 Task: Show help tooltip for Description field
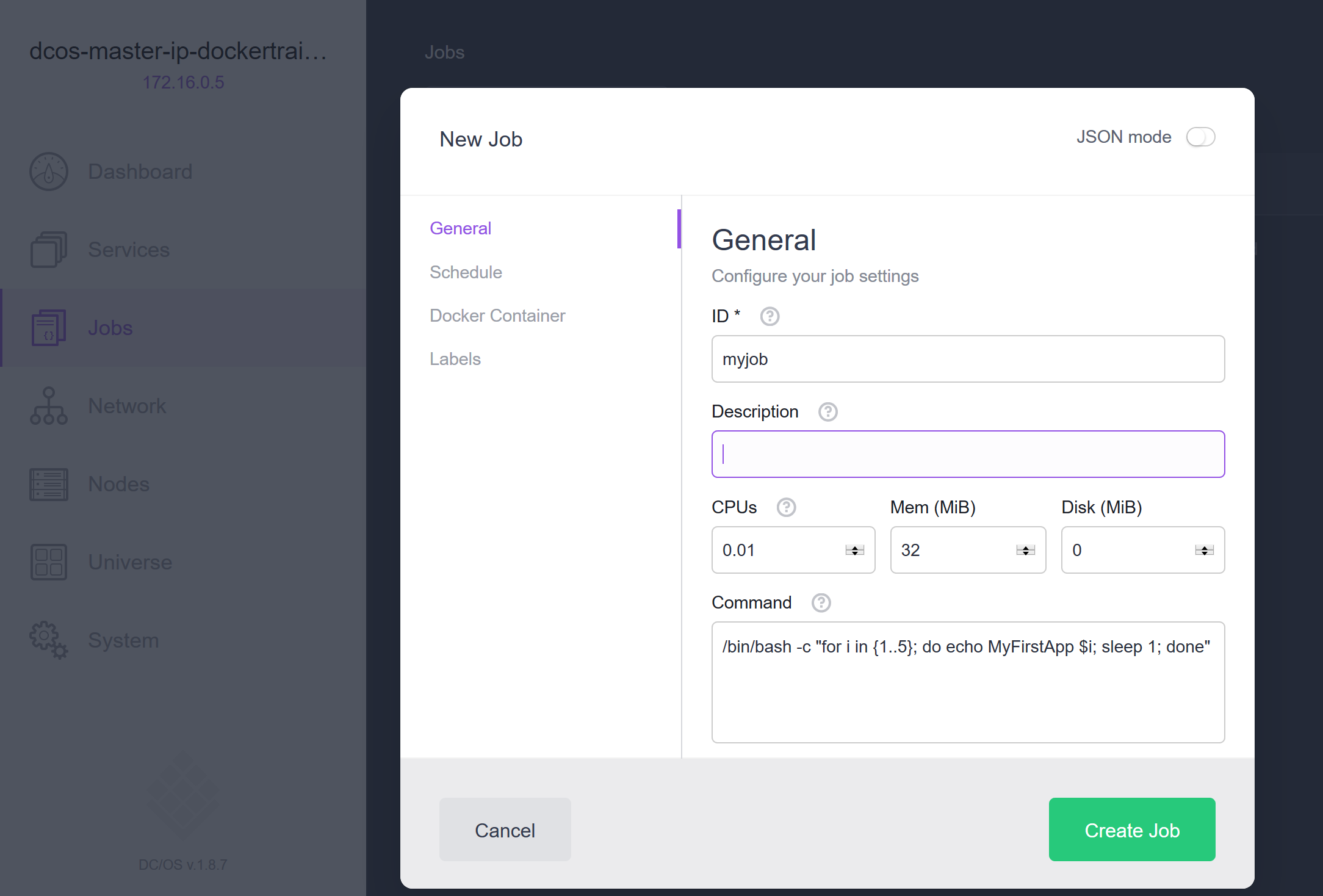pos(827,412)
